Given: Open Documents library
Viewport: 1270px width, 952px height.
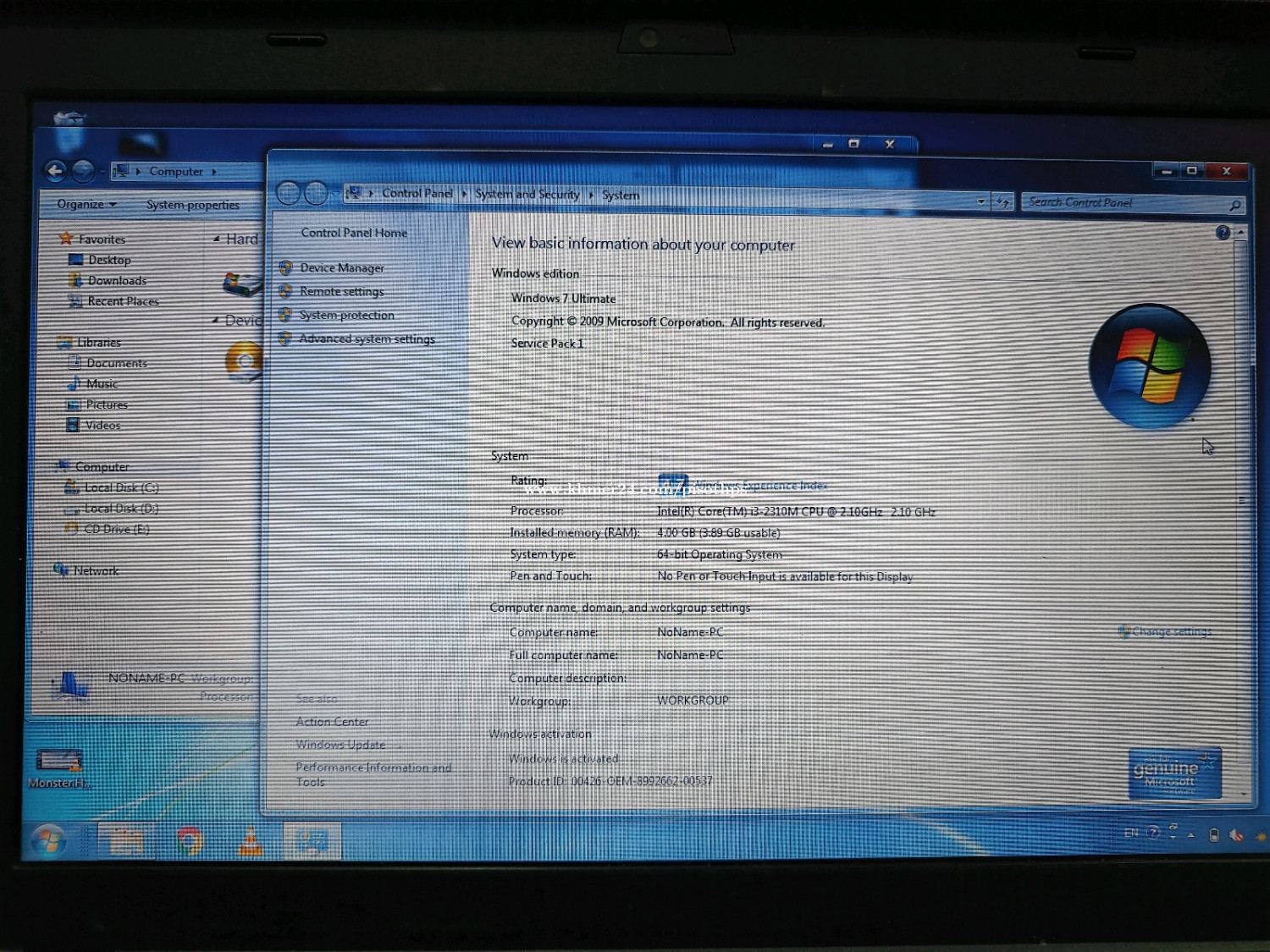Looking at the screenshot, I should pyautogui.click(x=117, y=363).
